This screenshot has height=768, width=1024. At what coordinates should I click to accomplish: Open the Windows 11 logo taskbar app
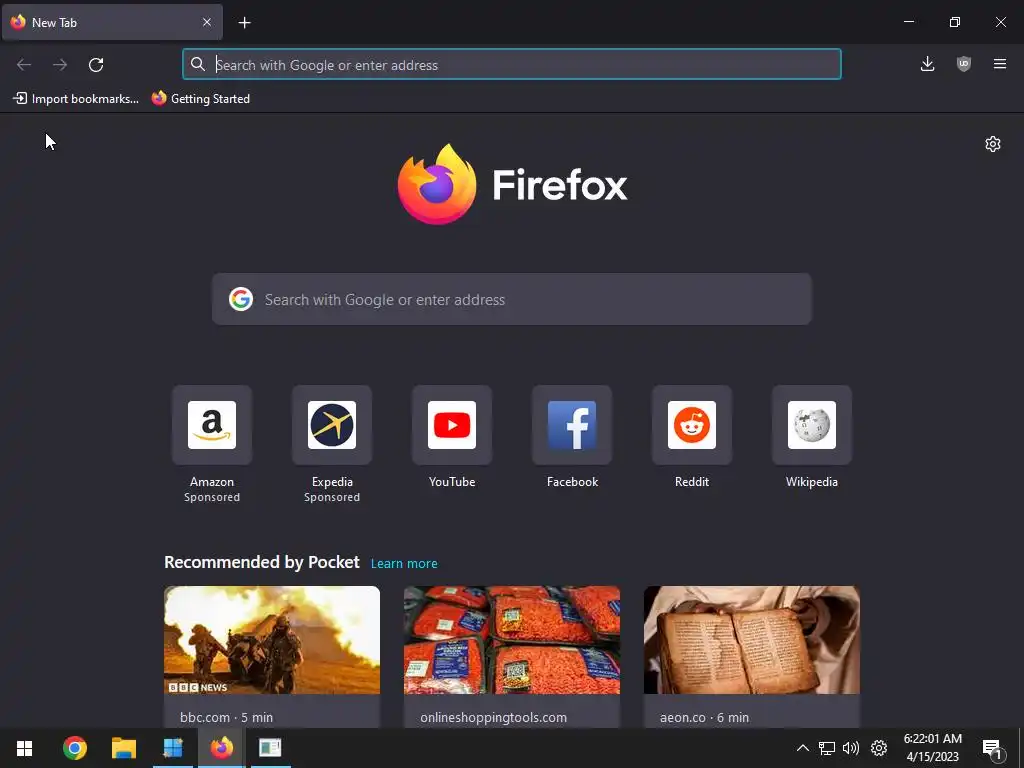click(172, 748)
